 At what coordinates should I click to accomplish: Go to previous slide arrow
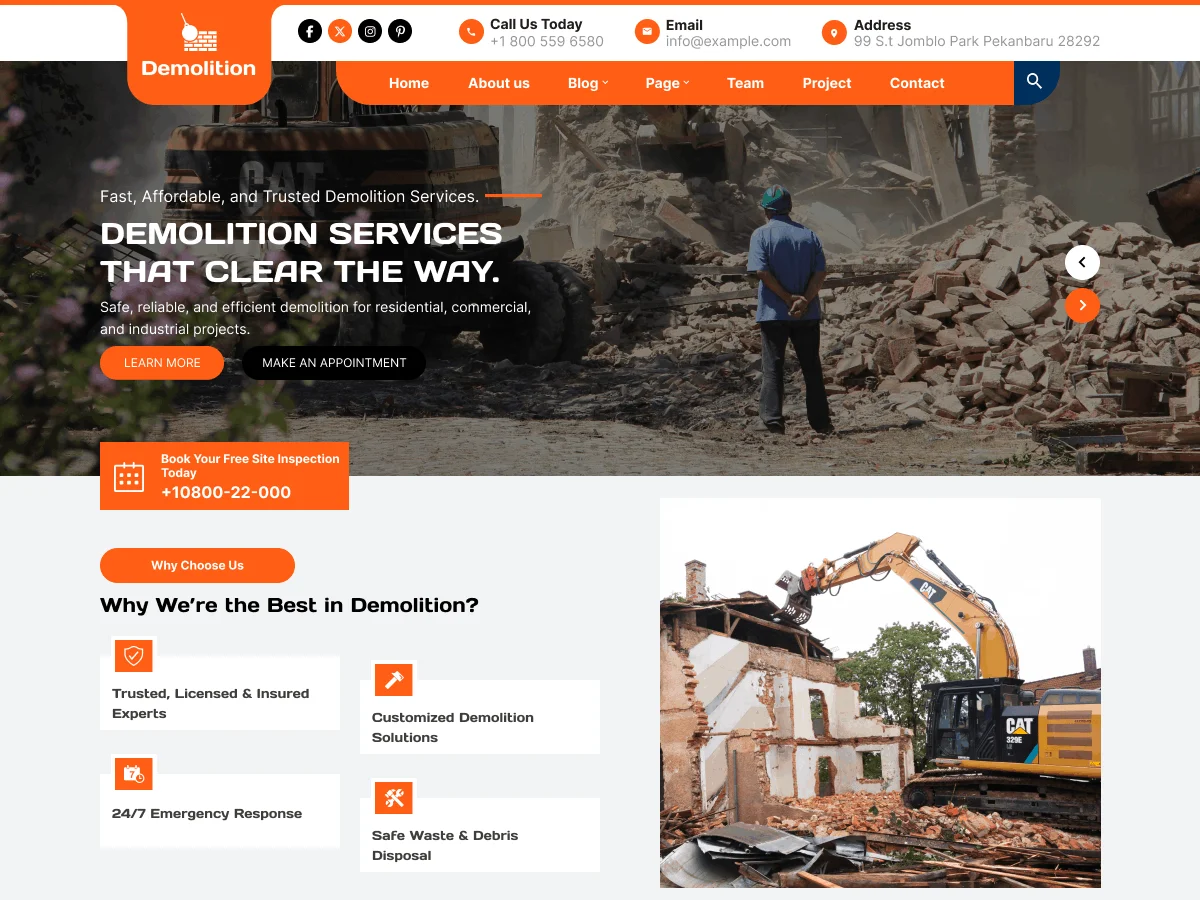[1082, 263]
